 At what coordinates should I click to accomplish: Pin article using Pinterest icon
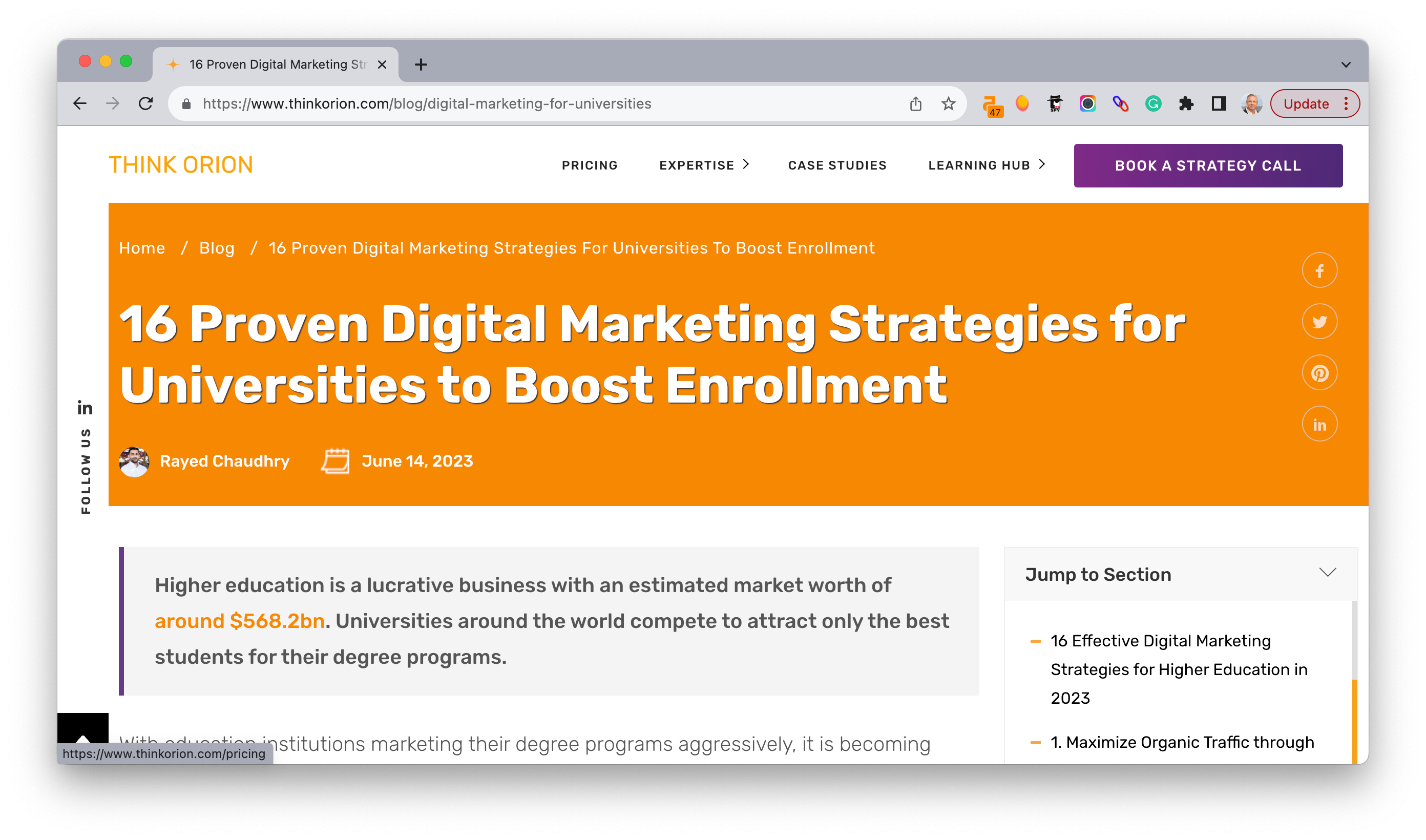point(1319,373)
